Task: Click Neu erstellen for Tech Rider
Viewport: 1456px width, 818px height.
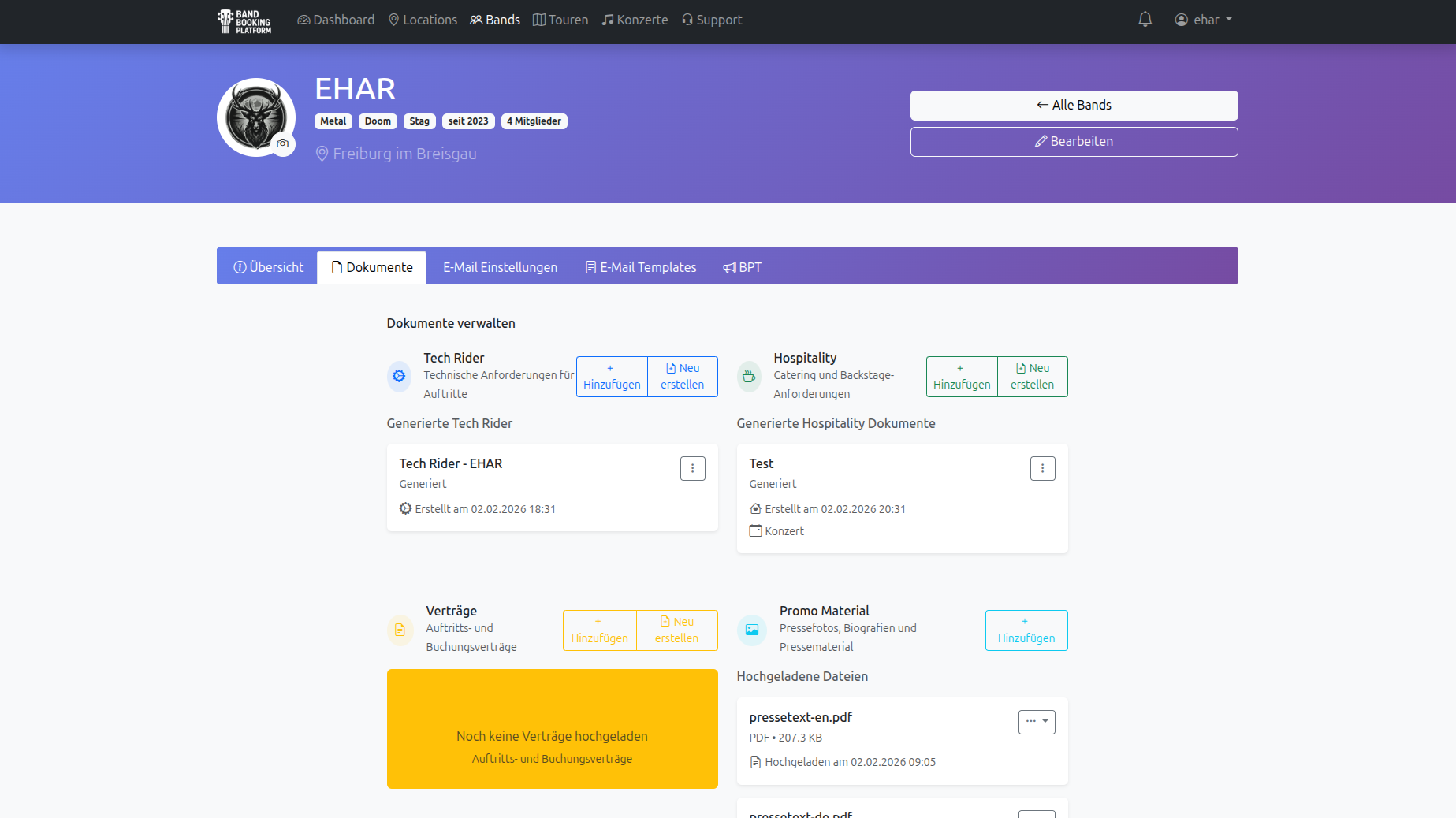Action: click(682, 377)
